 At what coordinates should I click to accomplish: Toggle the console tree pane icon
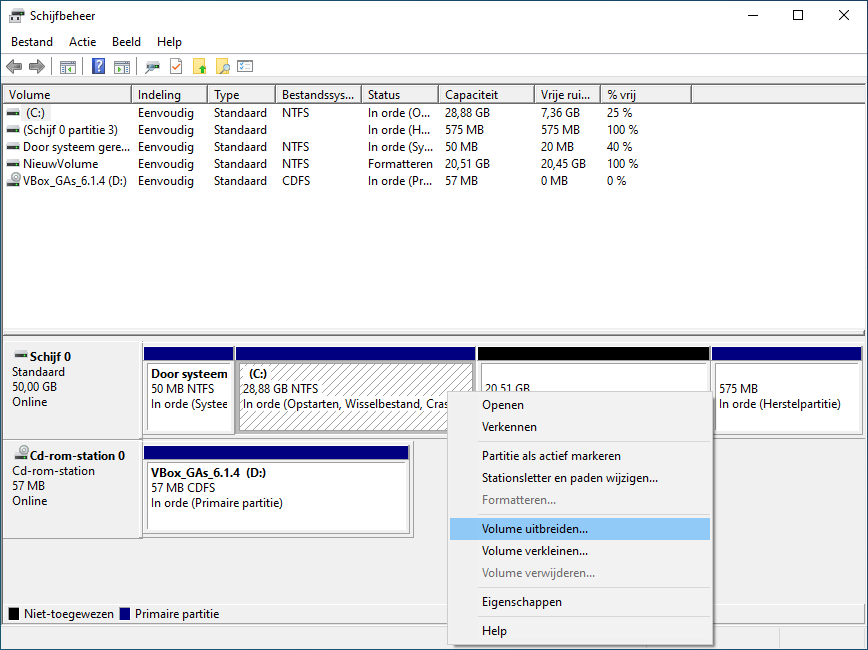(x=68, y=67)
